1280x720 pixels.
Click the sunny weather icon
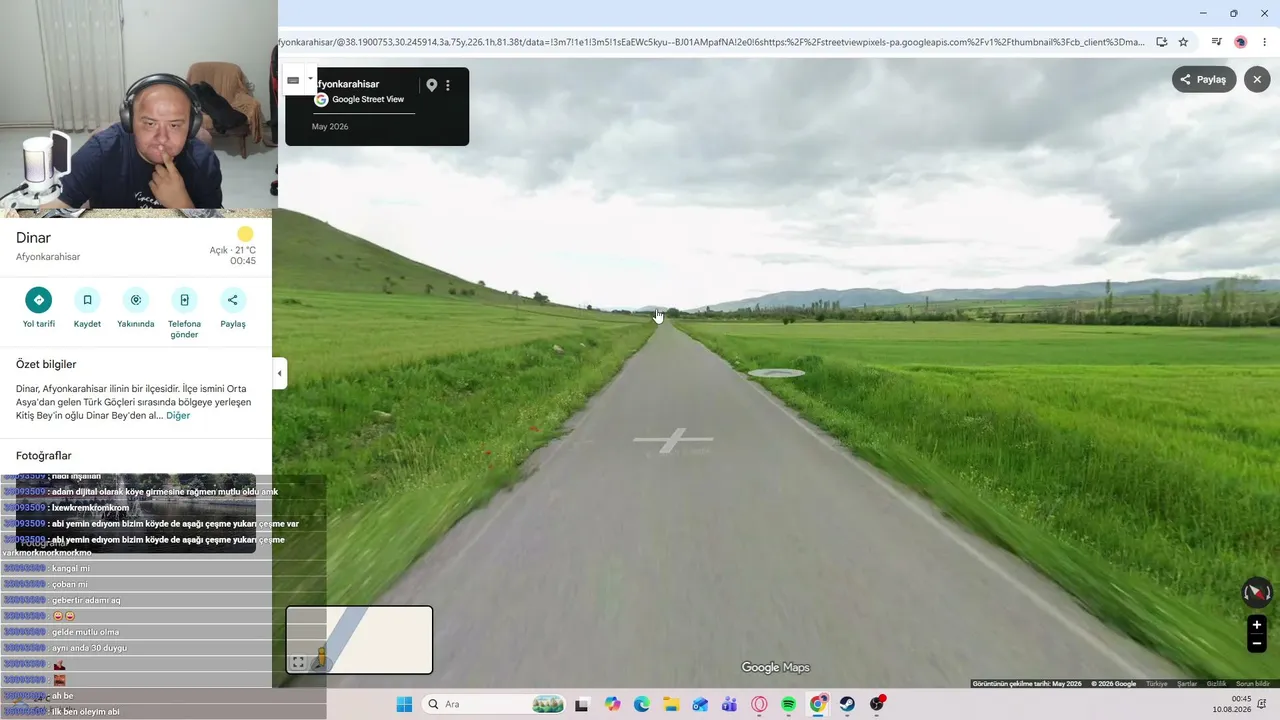pyautogui.click(x=245, y=235)
